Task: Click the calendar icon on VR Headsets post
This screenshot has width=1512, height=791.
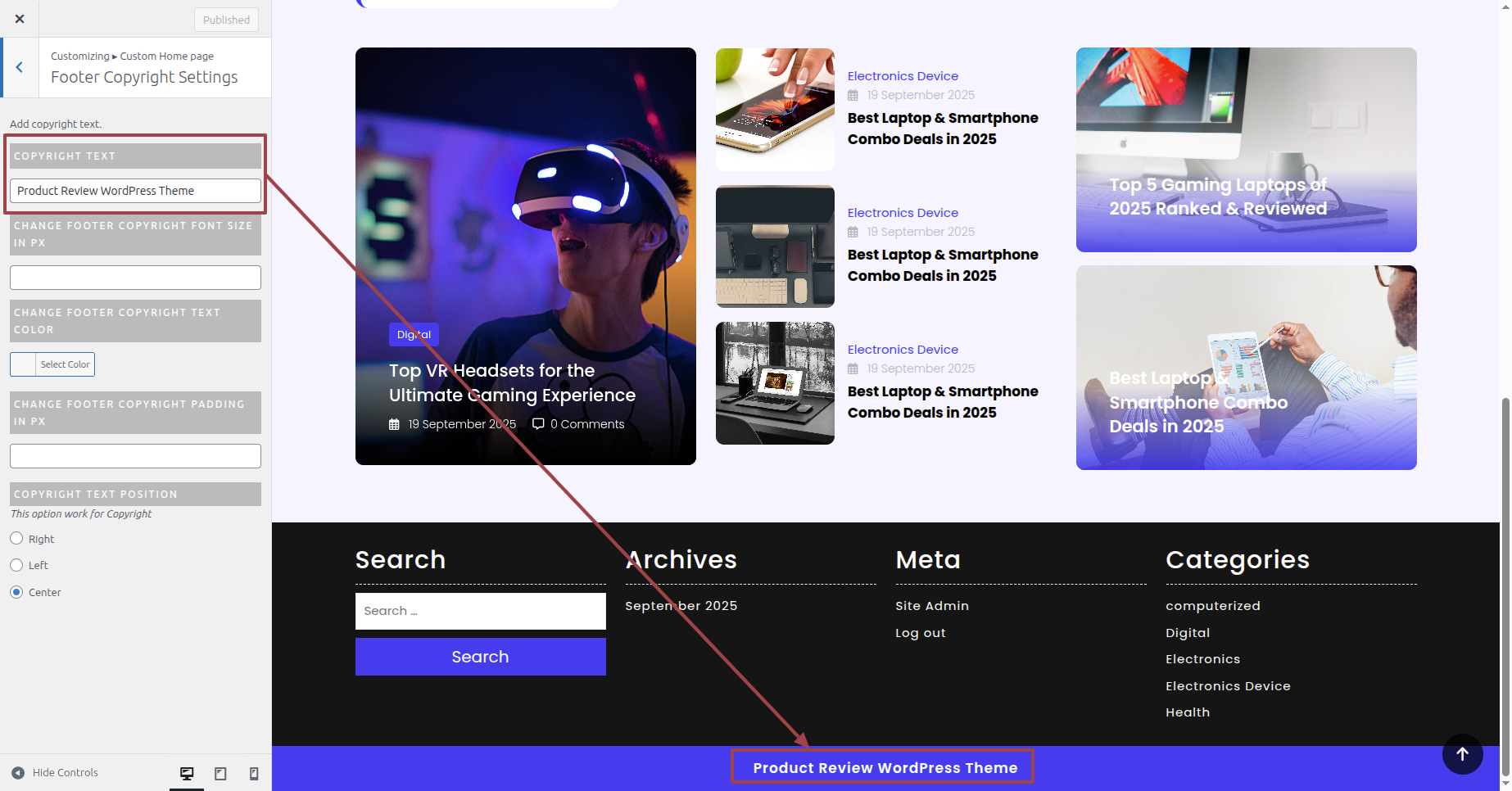Action: (394, 424)
